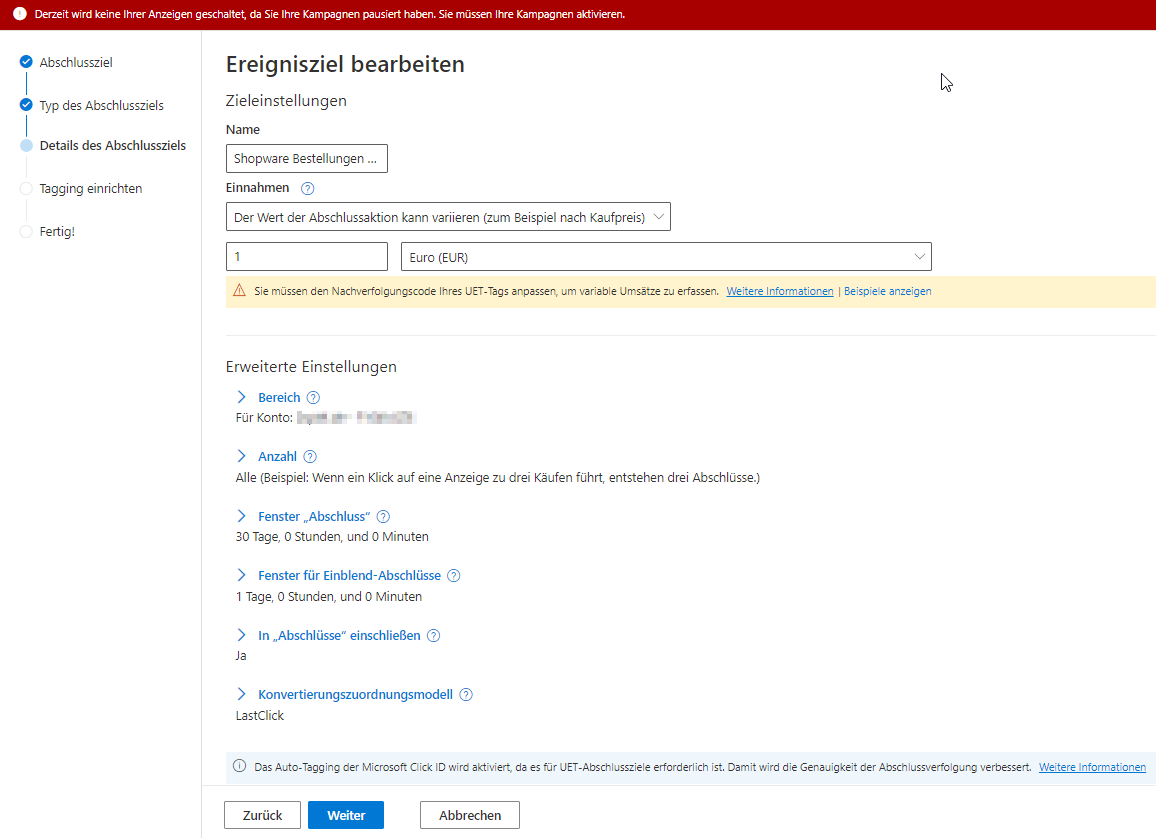
Task: Select Details des Abschlussziels step
Action: pyautogui.click(x=113, y=146)
